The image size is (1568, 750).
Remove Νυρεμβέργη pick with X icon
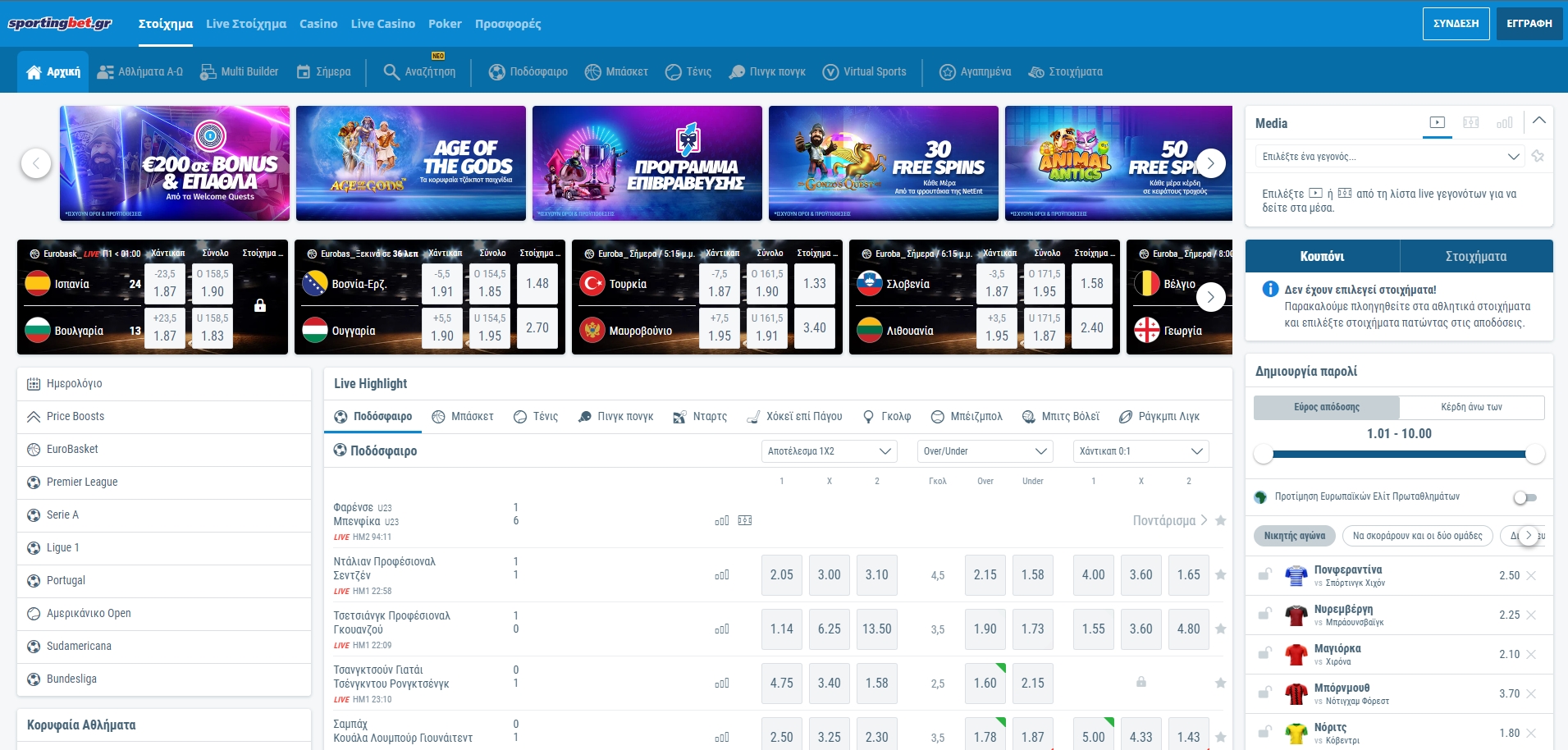click(x=1531, y=615)
